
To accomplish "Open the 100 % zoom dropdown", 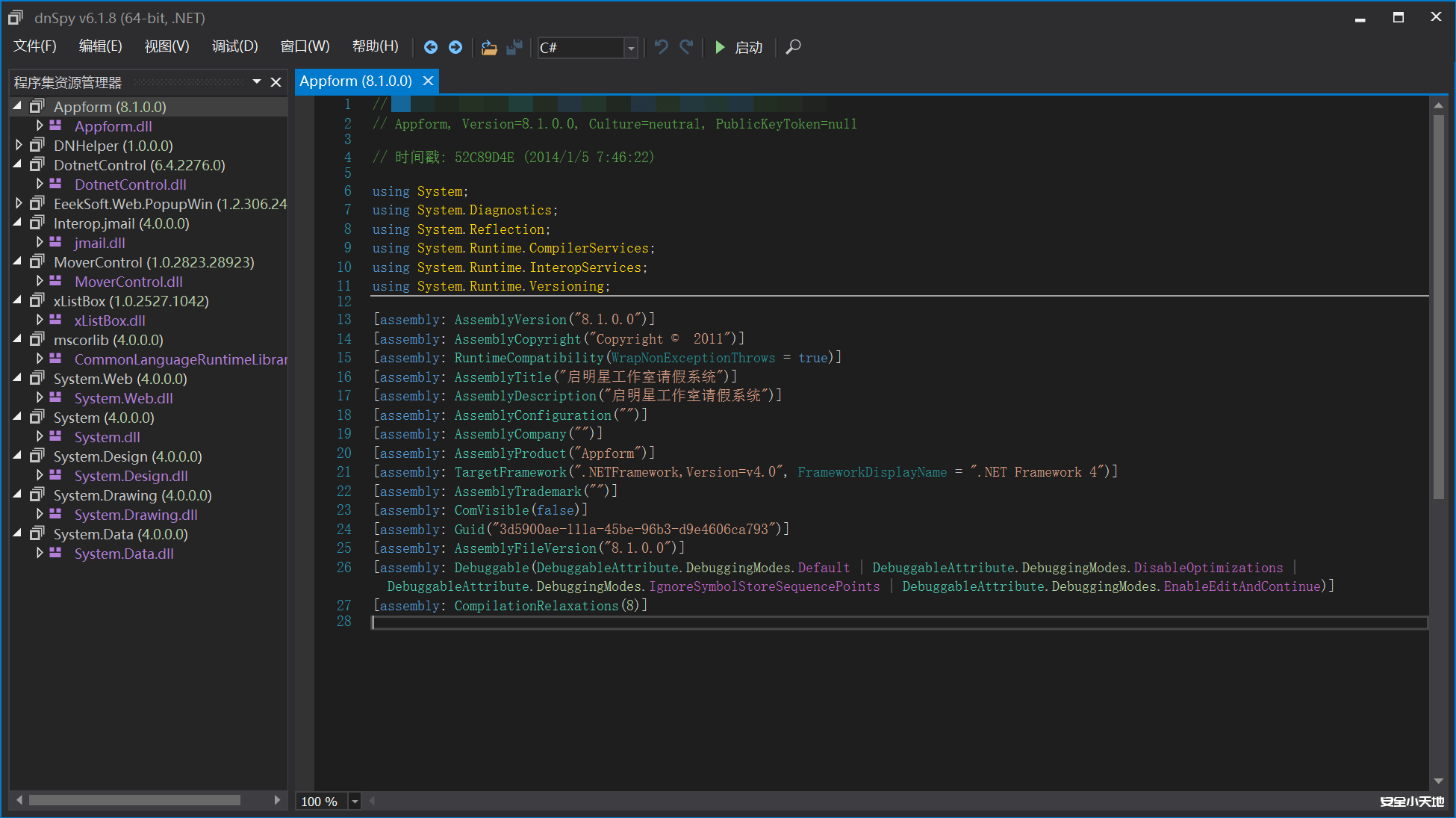I will pyautogui.click(x=355, y=802).
